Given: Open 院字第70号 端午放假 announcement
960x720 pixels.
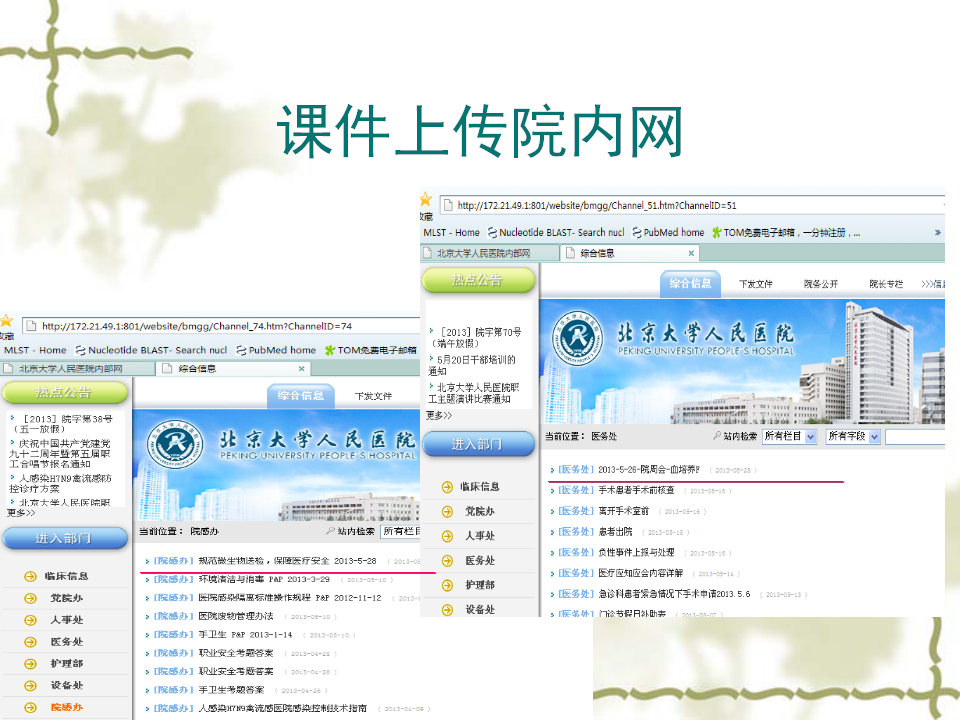Looking at the screenshot, I should click(x=476, y=337).
